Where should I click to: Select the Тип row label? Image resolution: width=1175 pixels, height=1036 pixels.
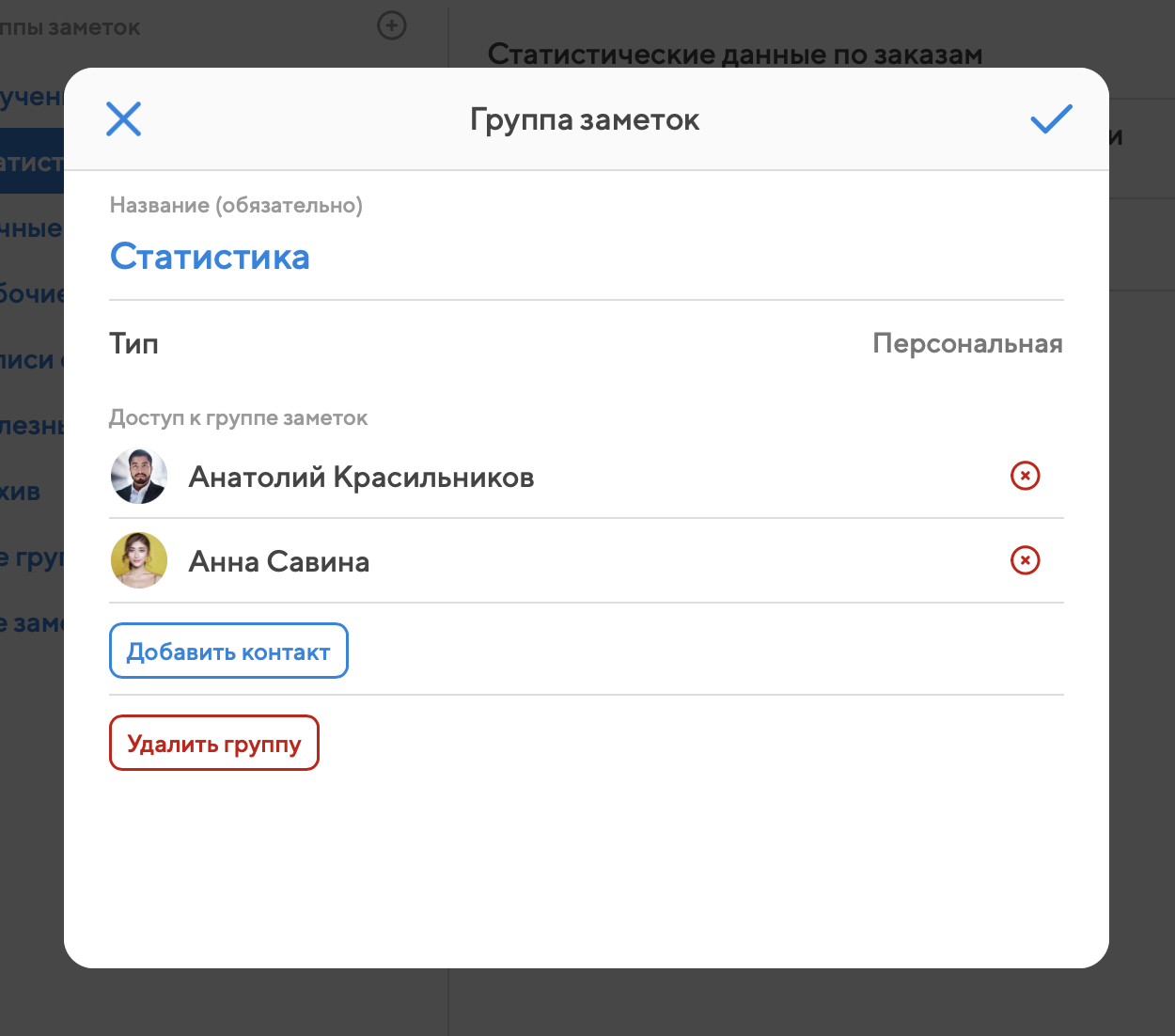(x=133, y=343)
